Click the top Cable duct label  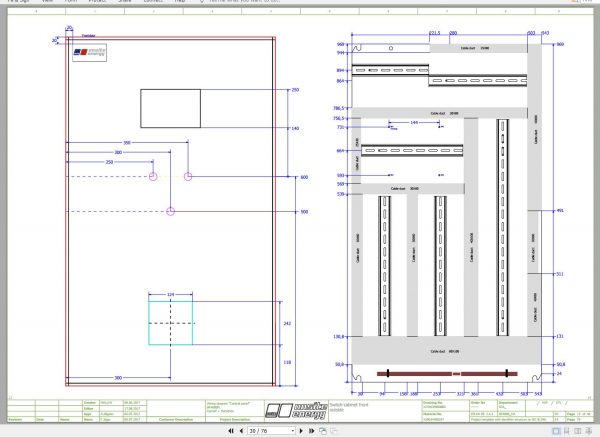474,48
